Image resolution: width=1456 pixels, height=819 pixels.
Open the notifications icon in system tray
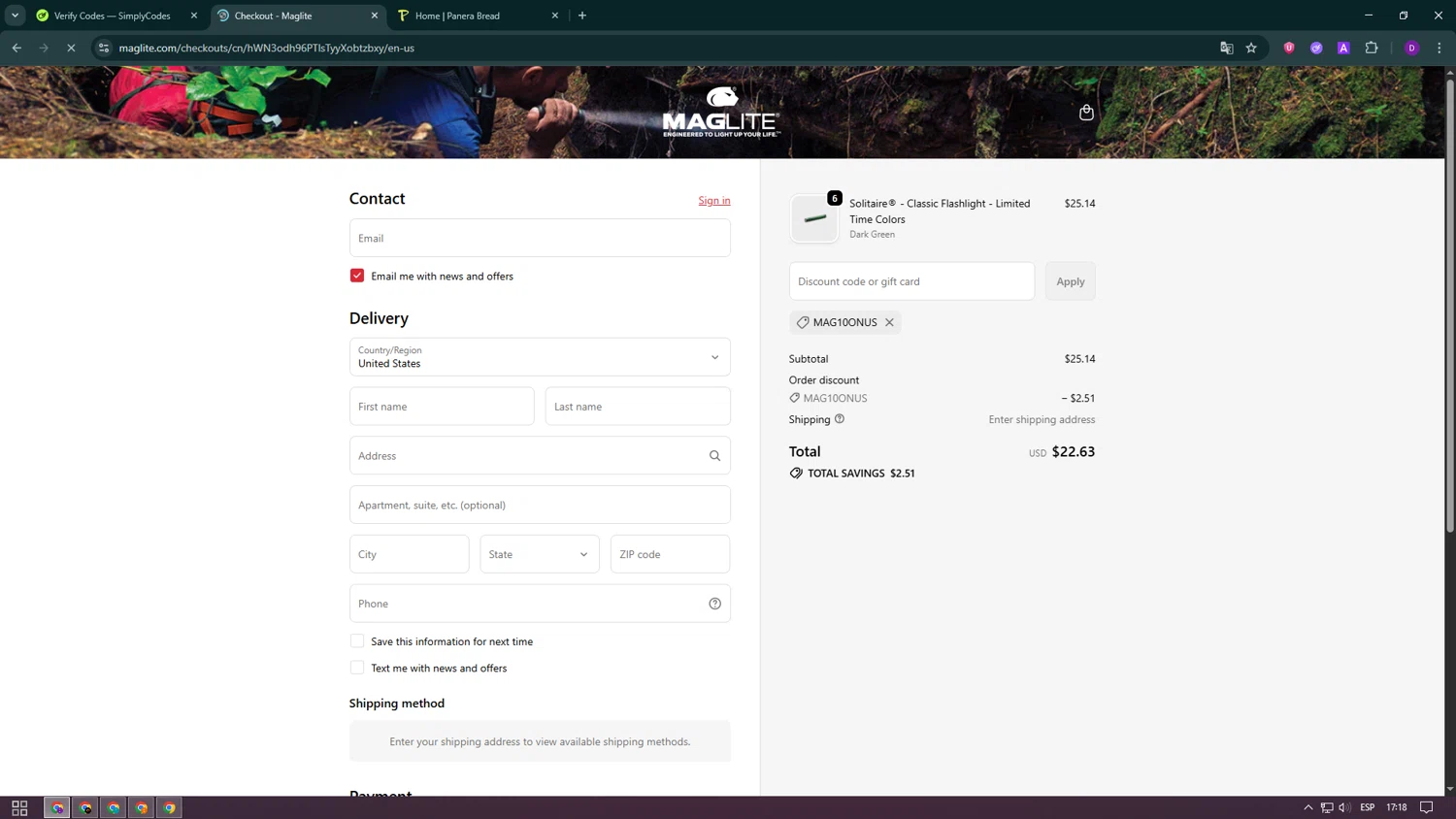[1426, 807]
